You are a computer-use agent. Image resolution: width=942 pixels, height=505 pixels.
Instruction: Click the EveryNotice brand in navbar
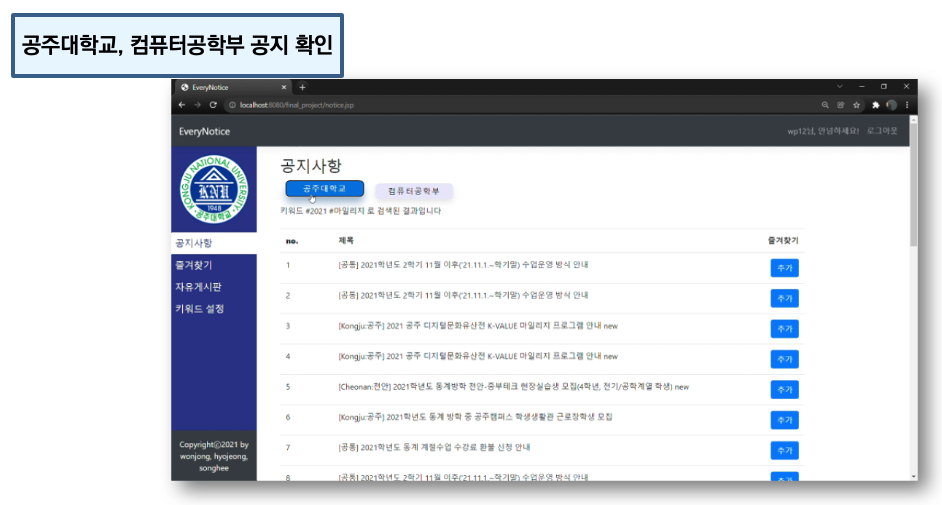[204, 132]
